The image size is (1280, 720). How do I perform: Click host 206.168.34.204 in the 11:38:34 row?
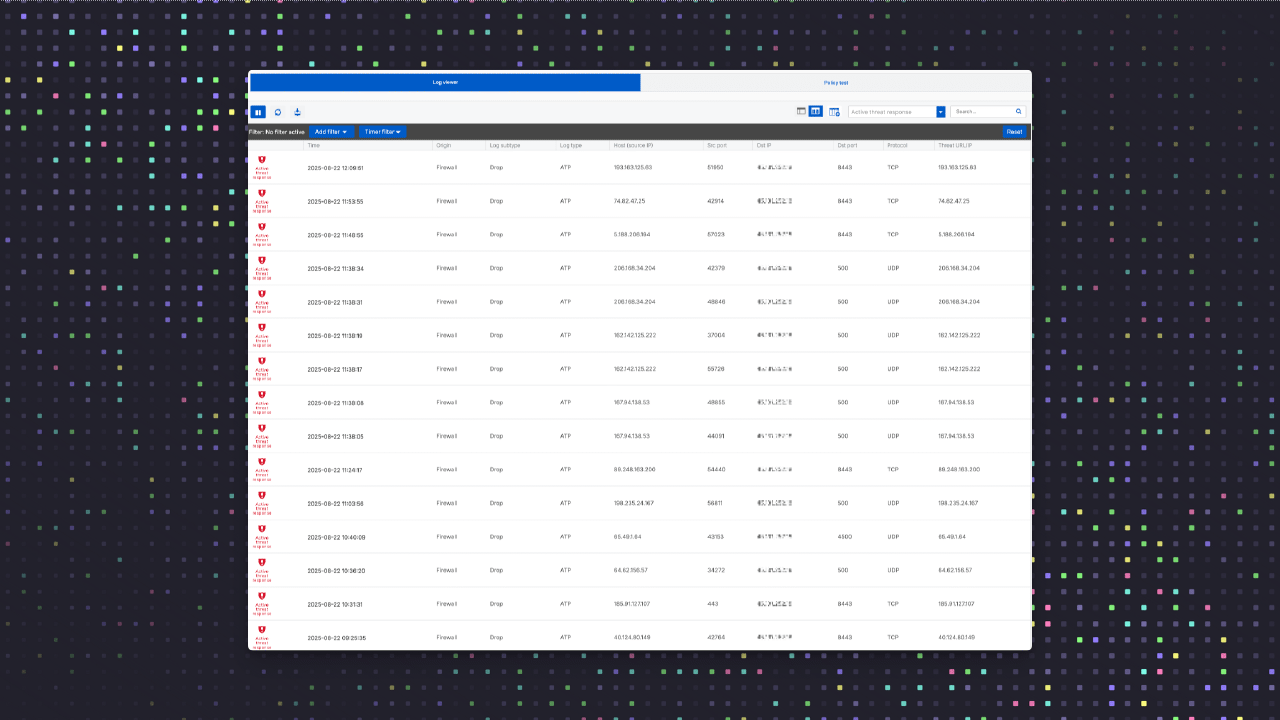634,268
